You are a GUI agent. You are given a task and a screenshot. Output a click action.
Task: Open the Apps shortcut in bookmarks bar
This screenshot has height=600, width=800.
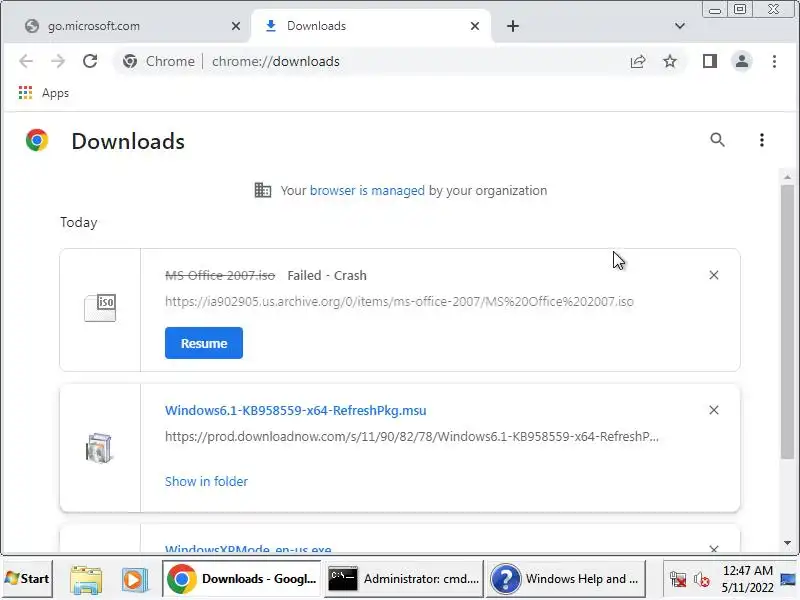(x=44, y=93)
